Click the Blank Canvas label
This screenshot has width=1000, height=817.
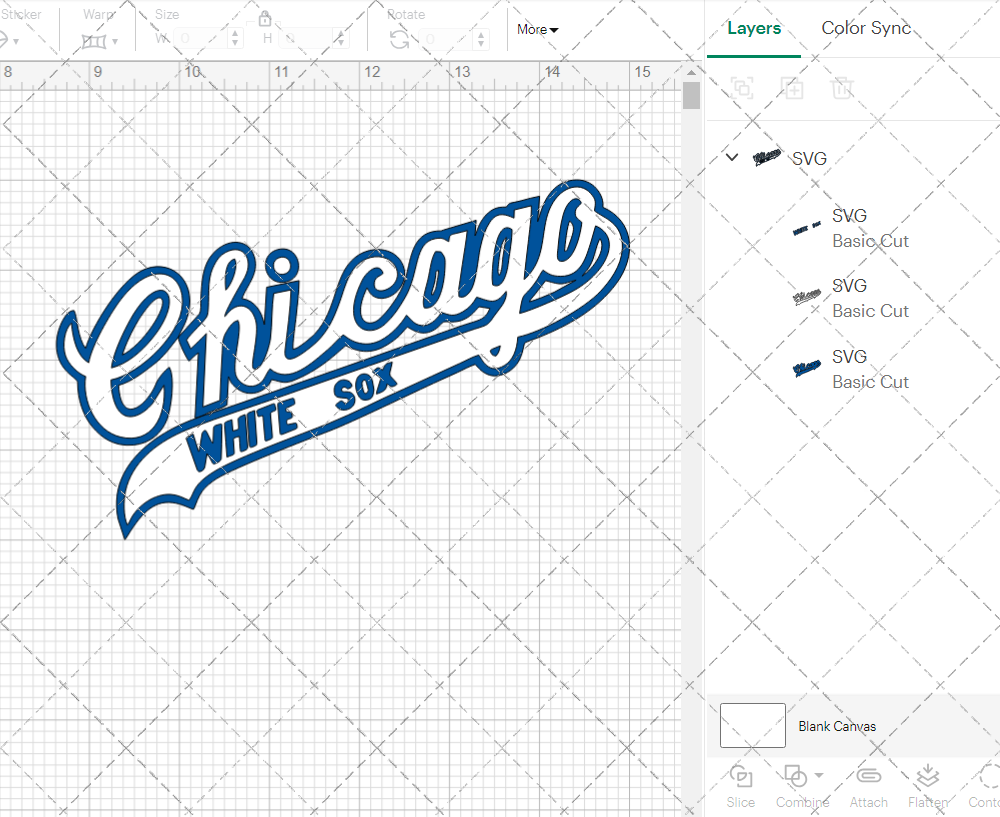point(837,726)
